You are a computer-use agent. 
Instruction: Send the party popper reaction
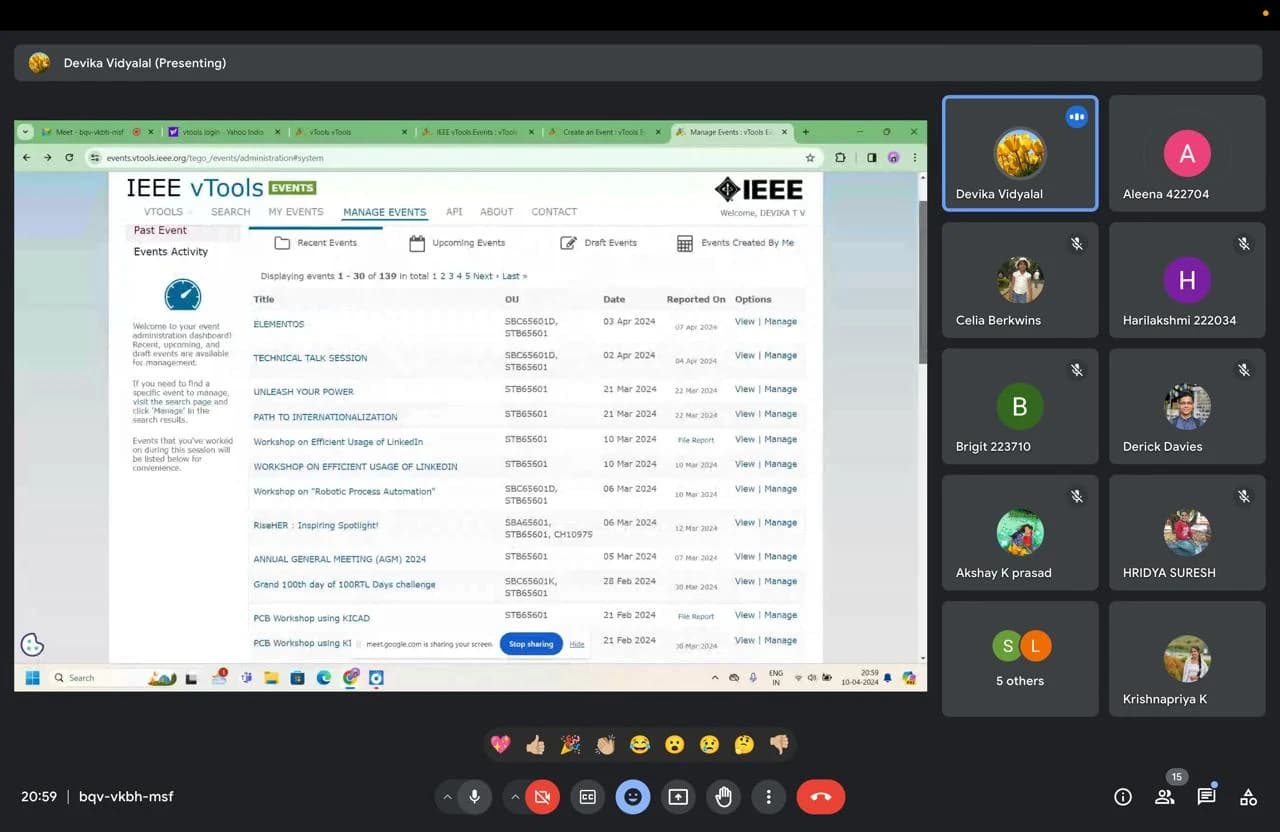[x=570, y=744]
